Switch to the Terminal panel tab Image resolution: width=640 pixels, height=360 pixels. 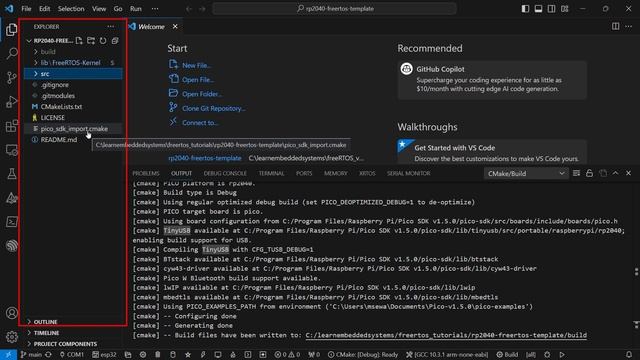click(x=271, y=173)
